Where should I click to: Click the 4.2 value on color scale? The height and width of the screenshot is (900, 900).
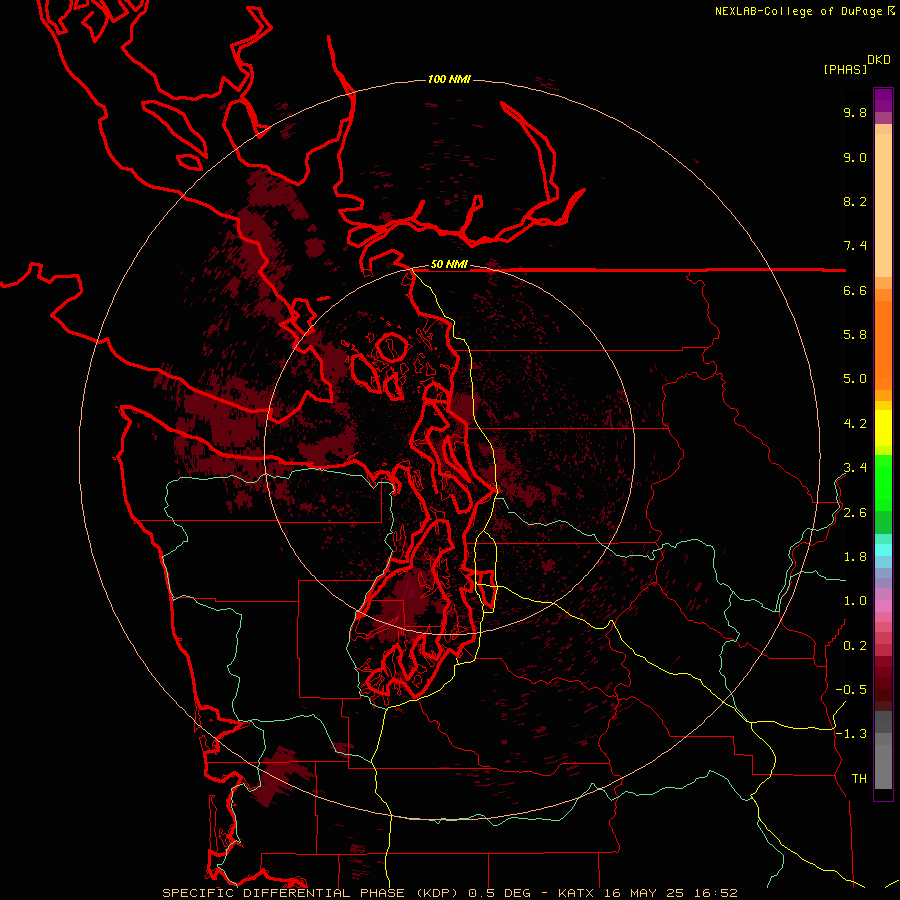[855, 424]
